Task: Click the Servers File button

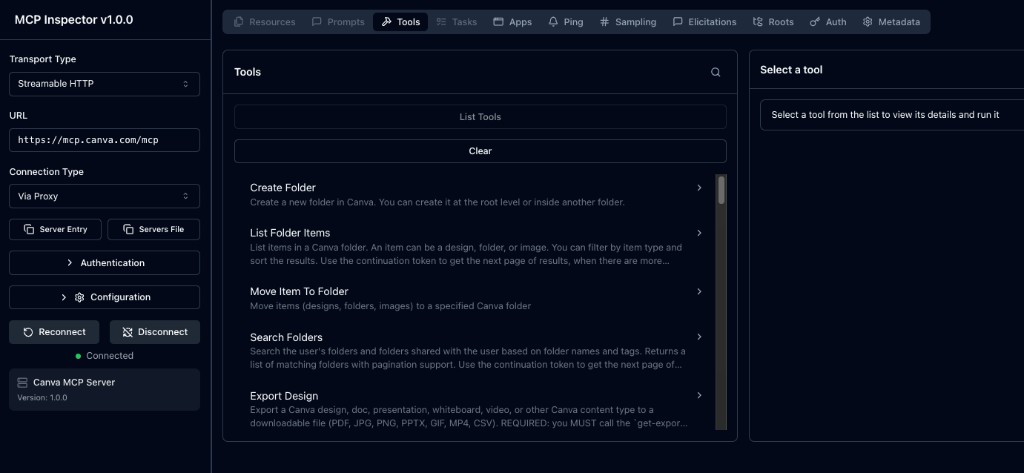Action: click(153, 229)
